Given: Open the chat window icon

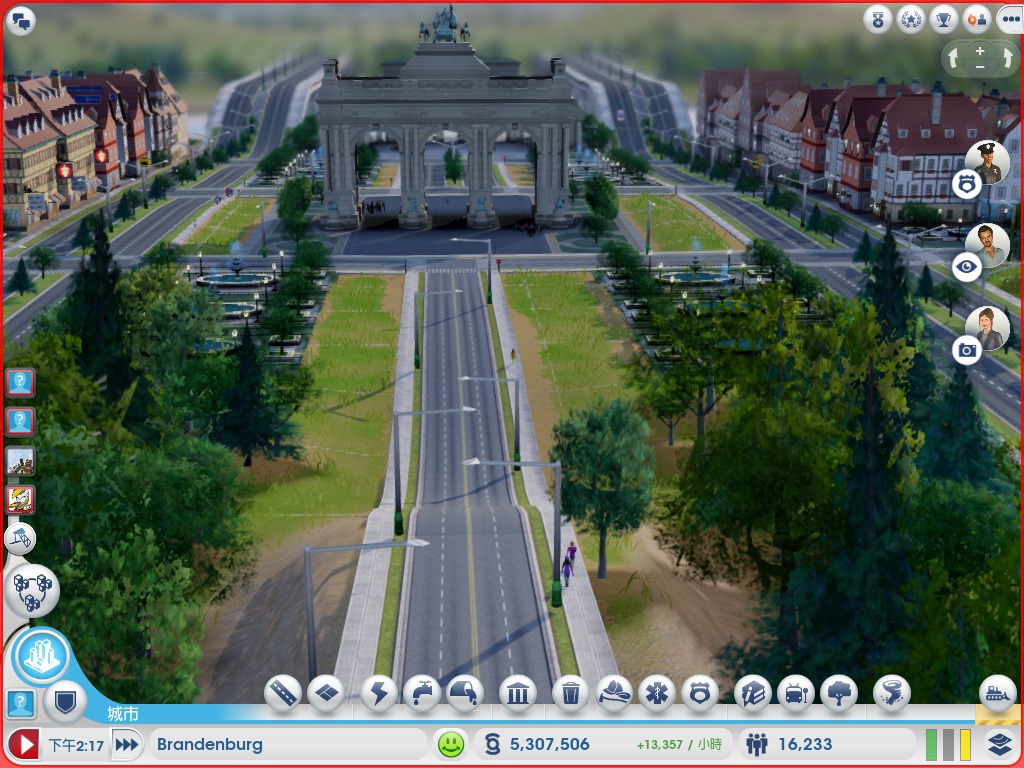Looking at the screenshot, I should click(21, 22).
